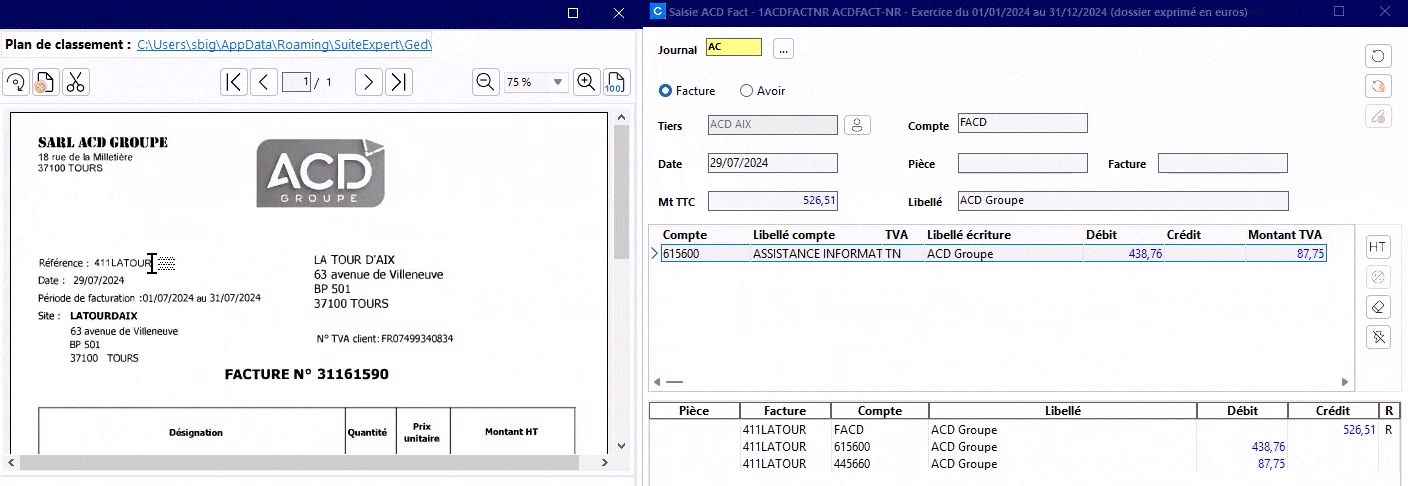This screenshot has width=1408, height=486.
Task: Click the Facture header in summary table
Action: [x=785, y=411]
